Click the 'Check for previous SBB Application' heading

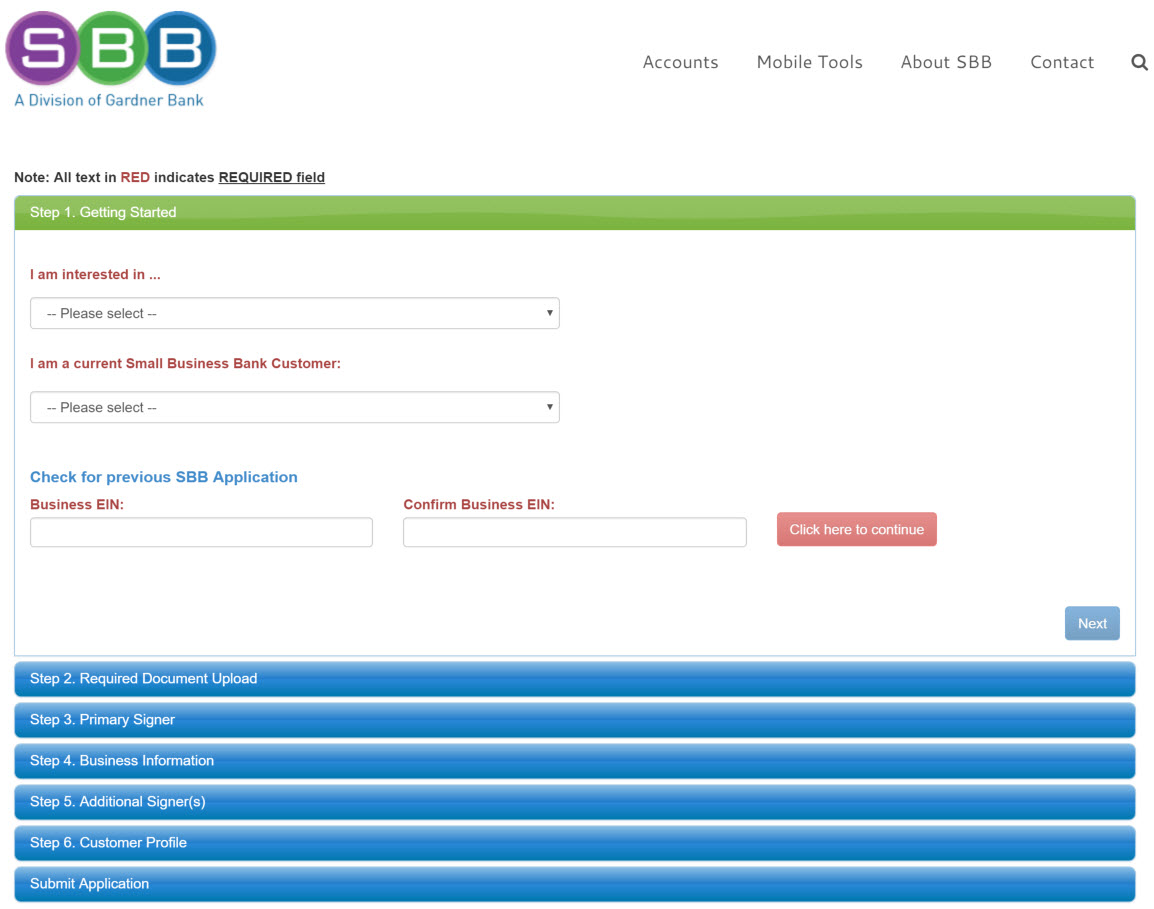click(x=163, y=477)
